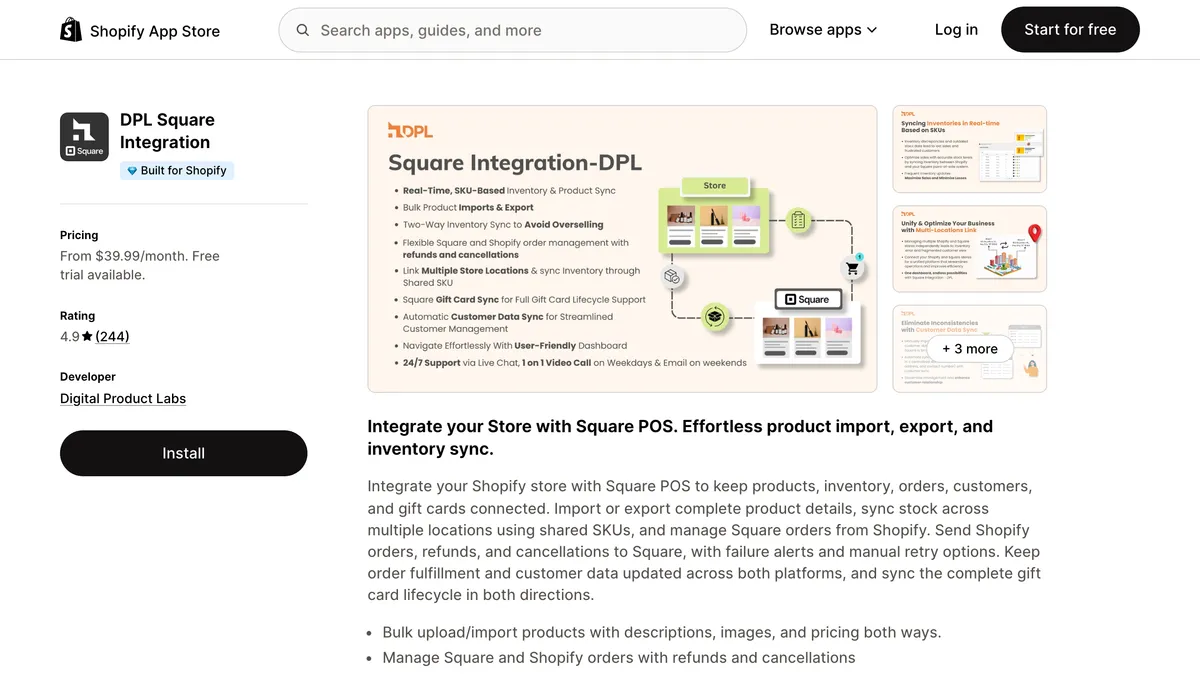This screenshot has width=1200, height=675.
Task: Open the Multi-Locations Link thumbnail
Action: (969, 249)
